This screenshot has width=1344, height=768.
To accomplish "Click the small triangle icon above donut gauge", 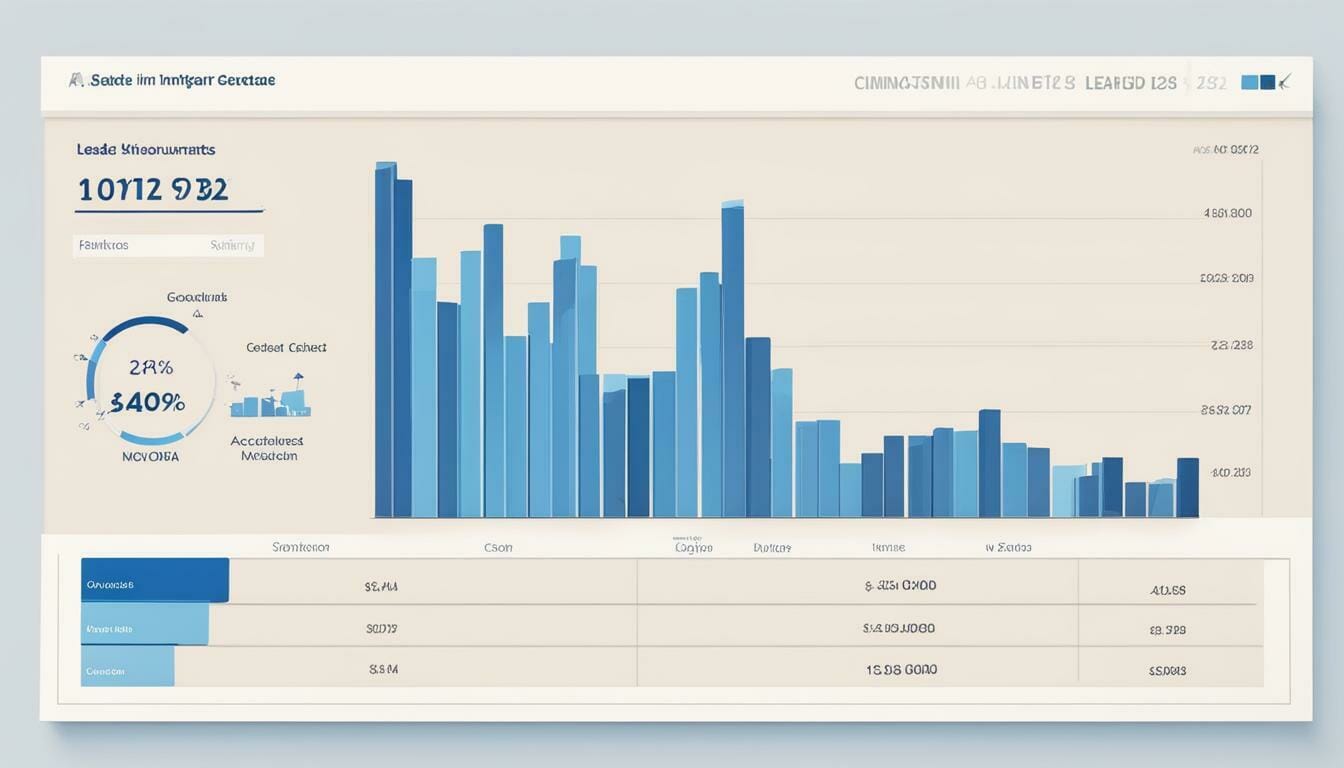I will tap(197, 313).
